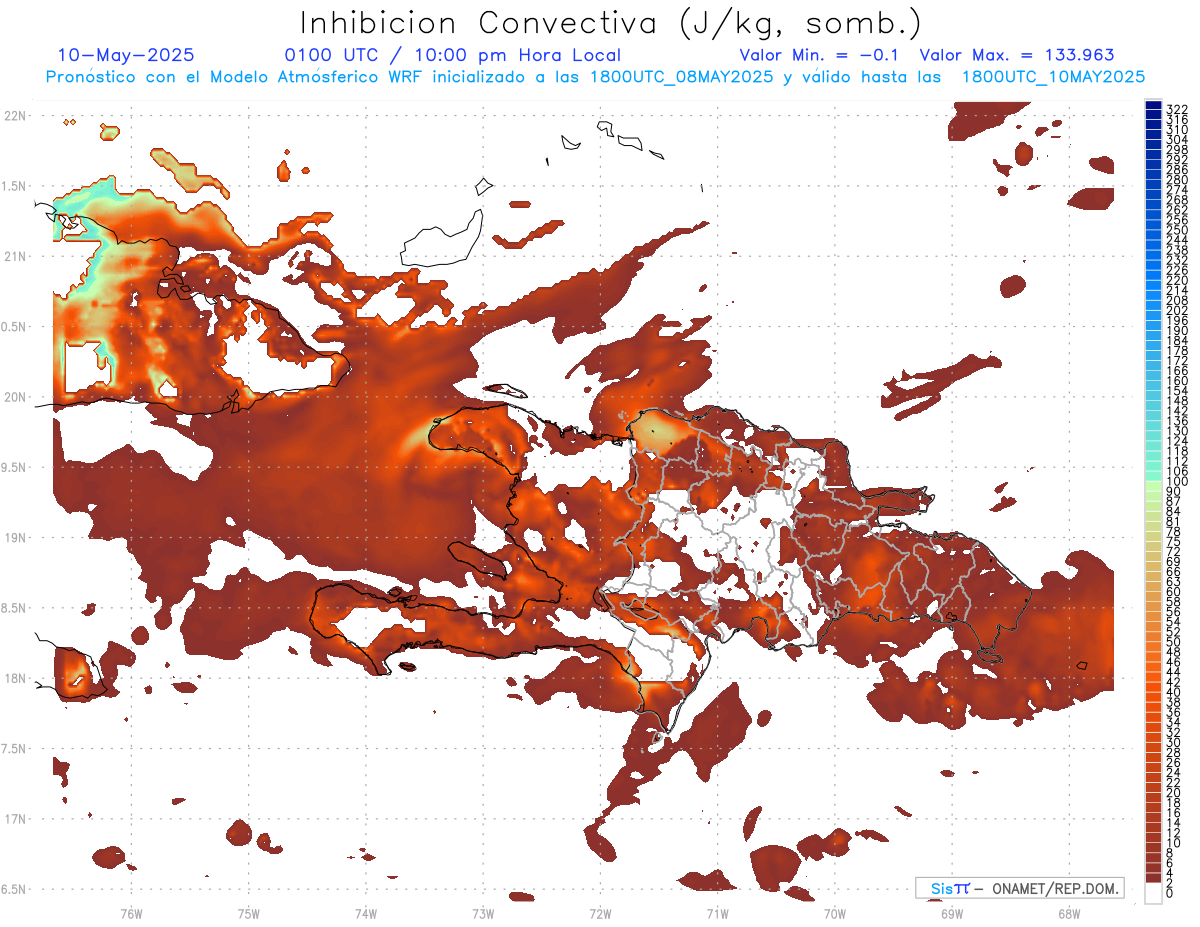
Task: Click the '7.5N' latitude label
Action: pyautogui.click(x=14, y=749)
